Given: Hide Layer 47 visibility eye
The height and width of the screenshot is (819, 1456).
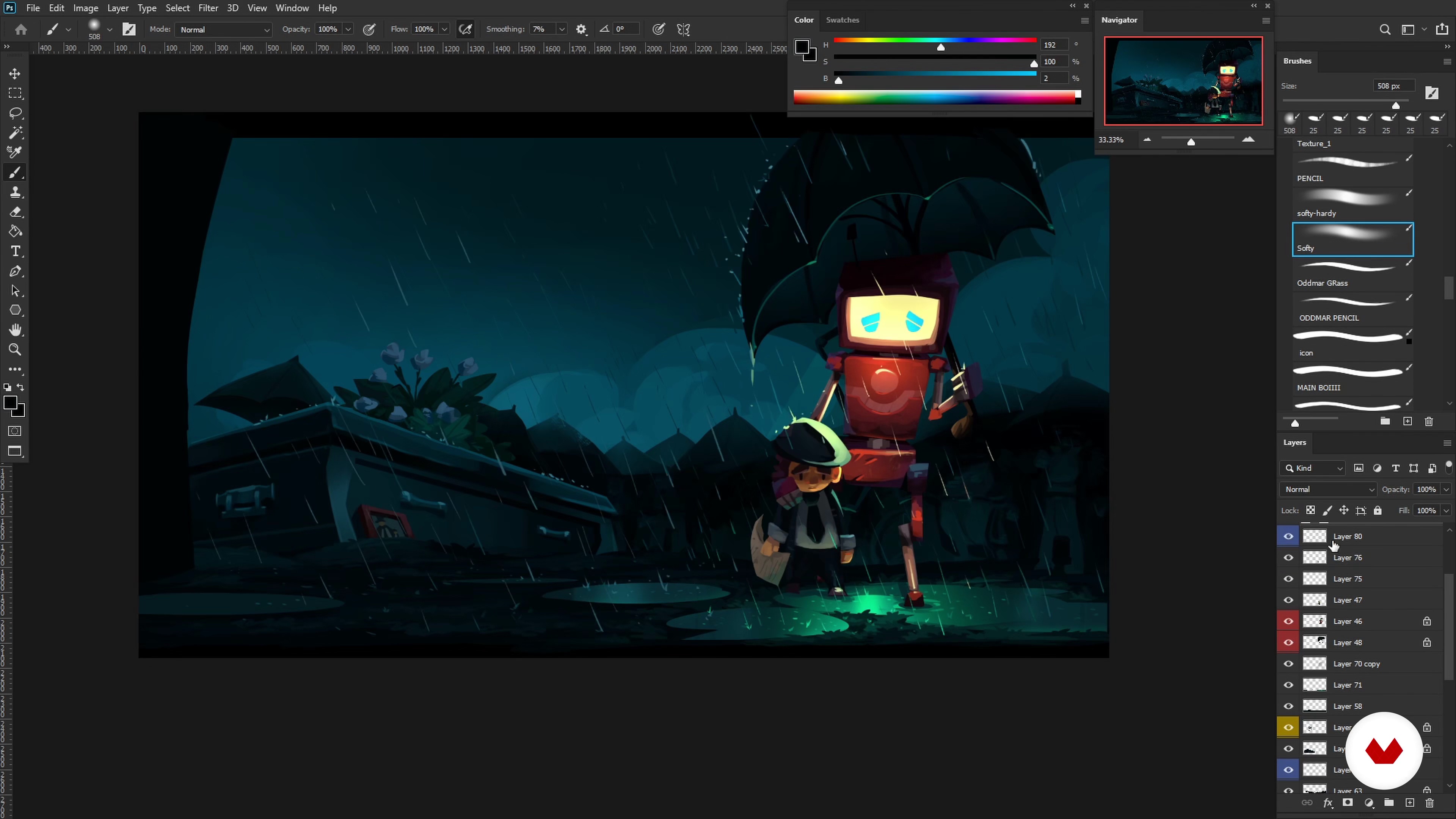Looking at the screenshot, I should [1288, 600].
